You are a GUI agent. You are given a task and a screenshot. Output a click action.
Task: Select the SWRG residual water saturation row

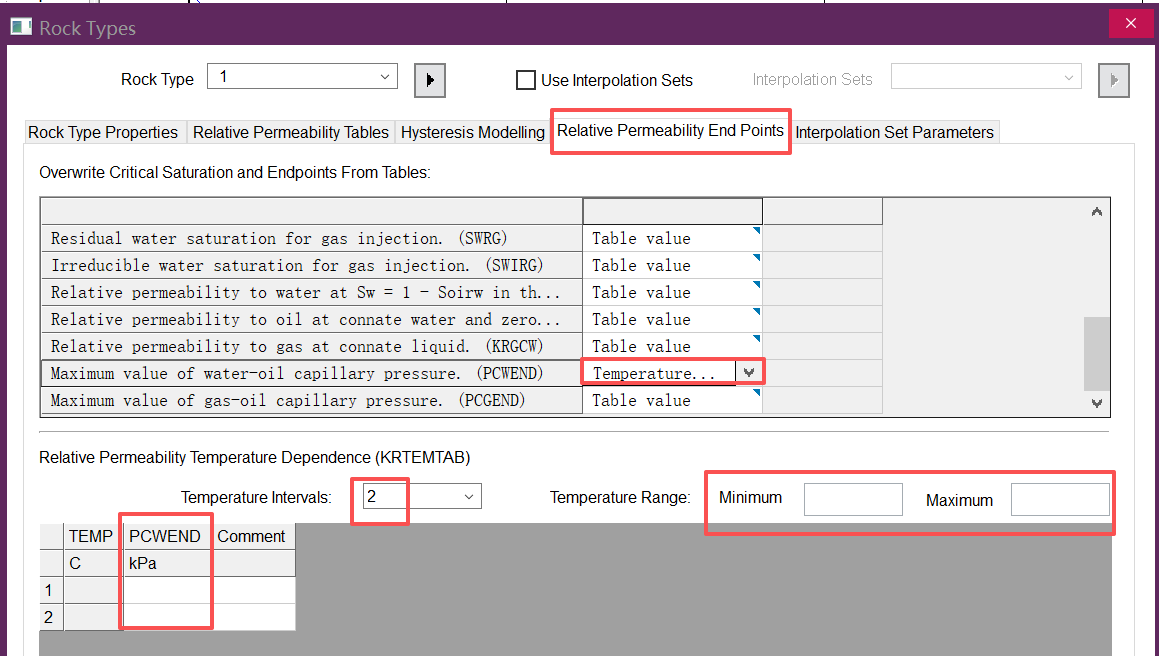[x=310, y=238]
